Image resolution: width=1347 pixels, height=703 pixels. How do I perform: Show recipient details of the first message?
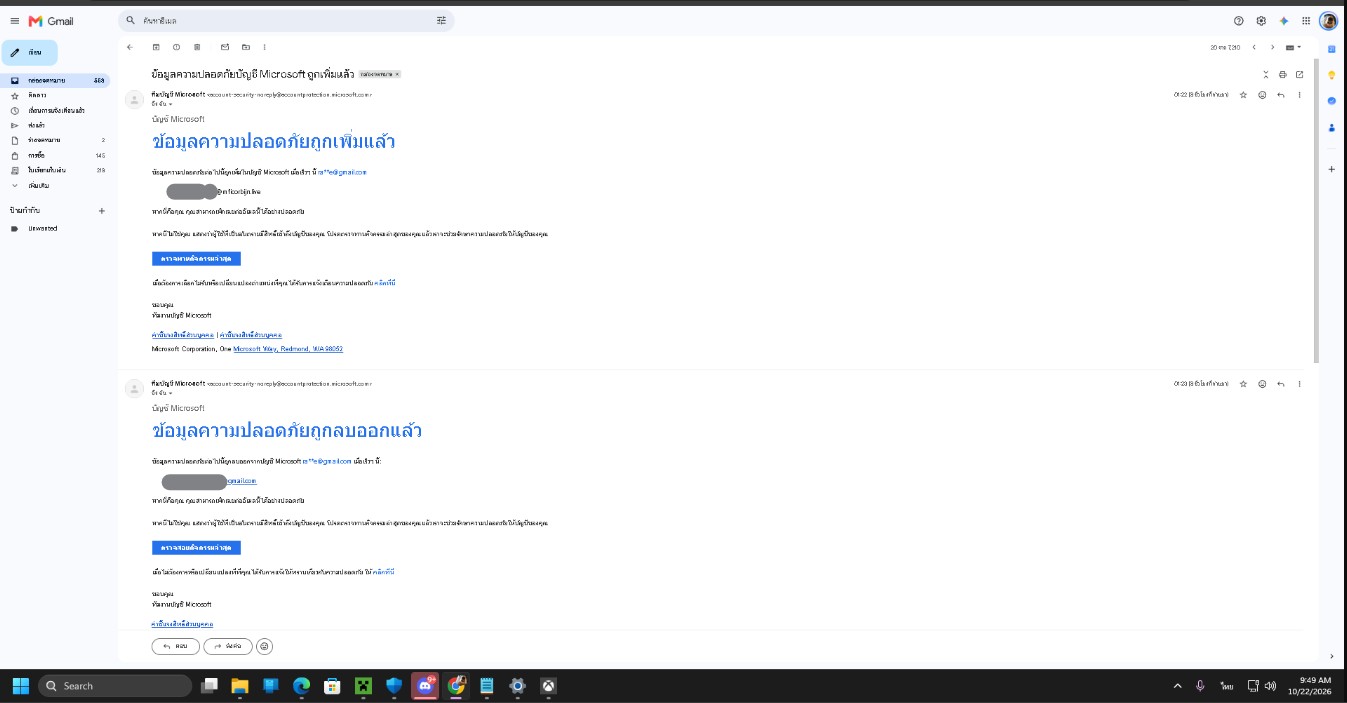click(170, 104)
